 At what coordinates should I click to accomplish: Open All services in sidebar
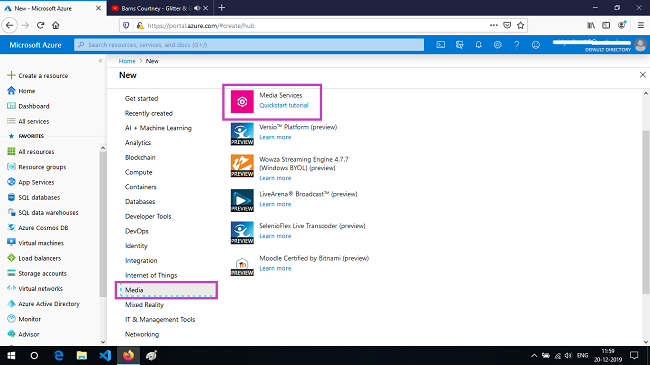coord(28,121)
